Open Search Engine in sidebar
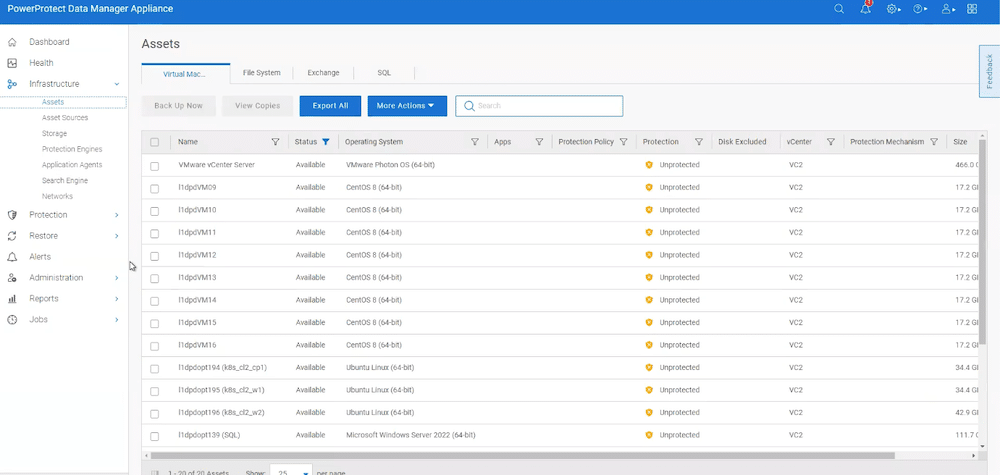1000x475 pixels. coord(65,181)
